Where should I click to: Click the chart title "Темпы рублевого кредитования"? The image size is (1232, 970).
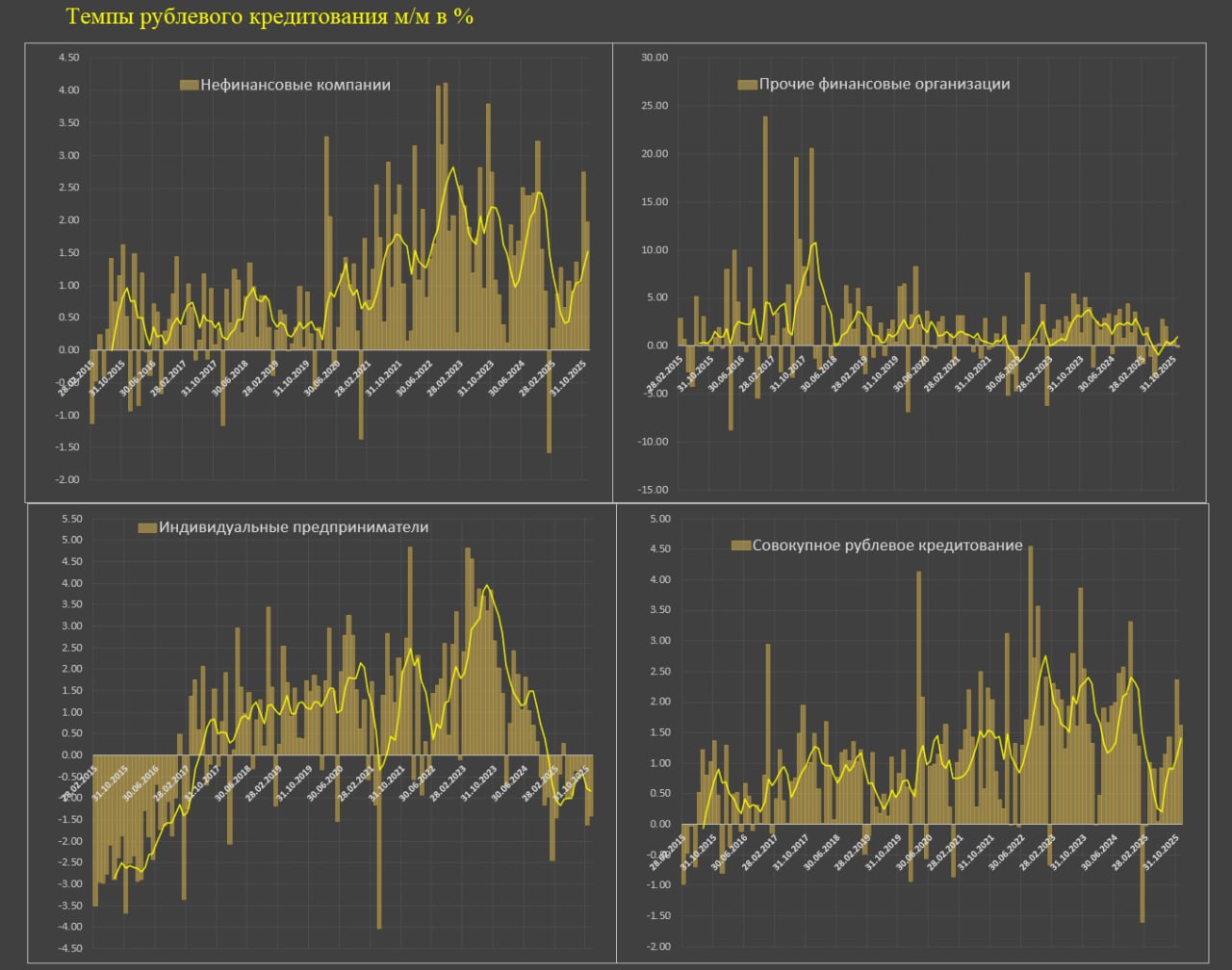269,17
